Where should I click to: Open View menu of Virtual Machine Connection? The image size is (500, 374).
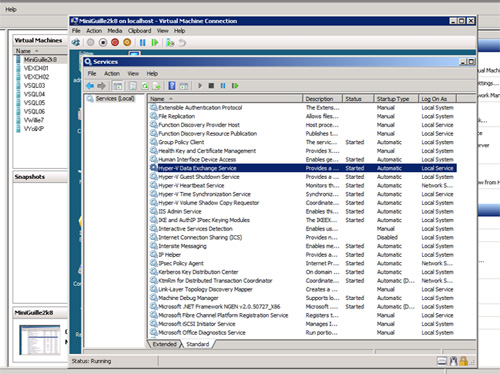pos(162,31)
